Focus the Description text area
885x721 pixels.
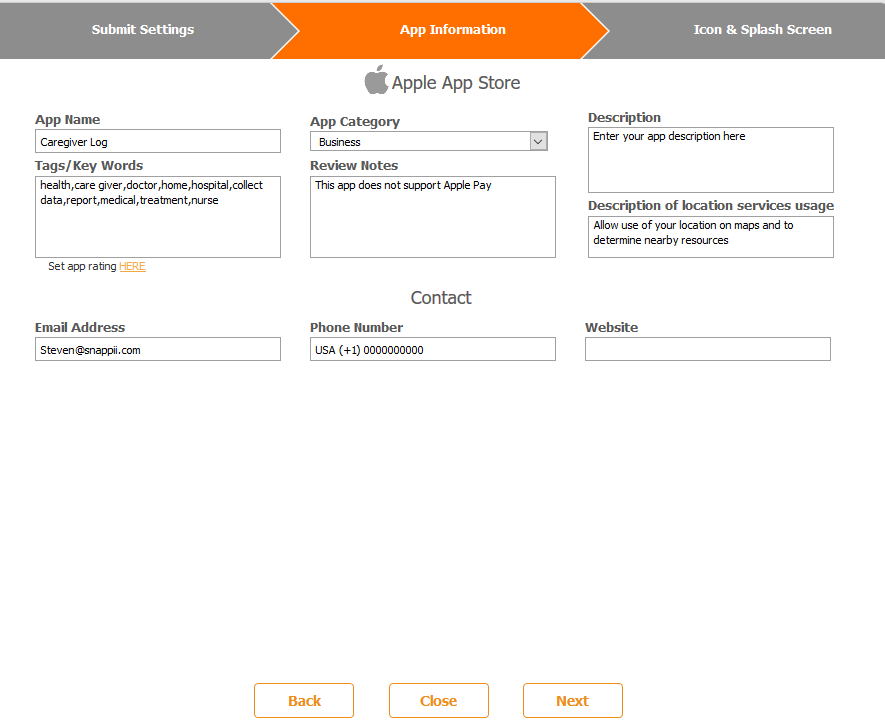(x=711, y=160)
